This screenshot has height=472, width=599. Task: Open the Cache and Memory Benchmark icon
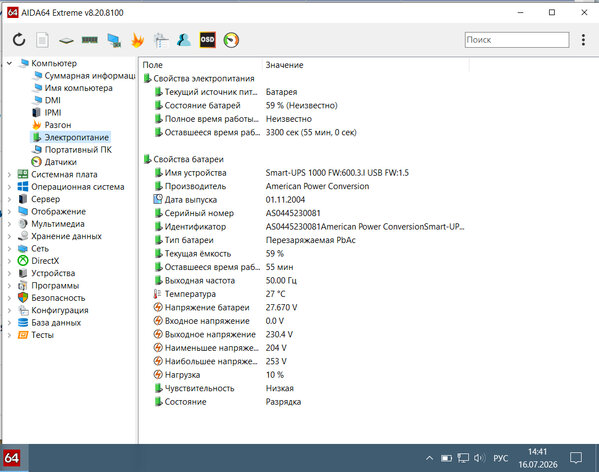point(89,40)
